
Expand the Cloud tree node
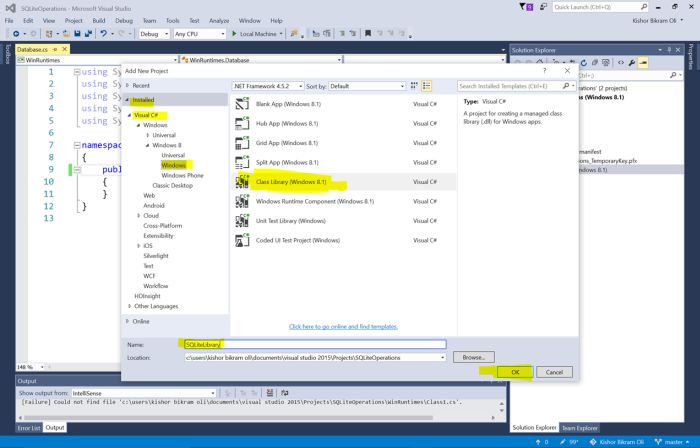tap(139, 216)
